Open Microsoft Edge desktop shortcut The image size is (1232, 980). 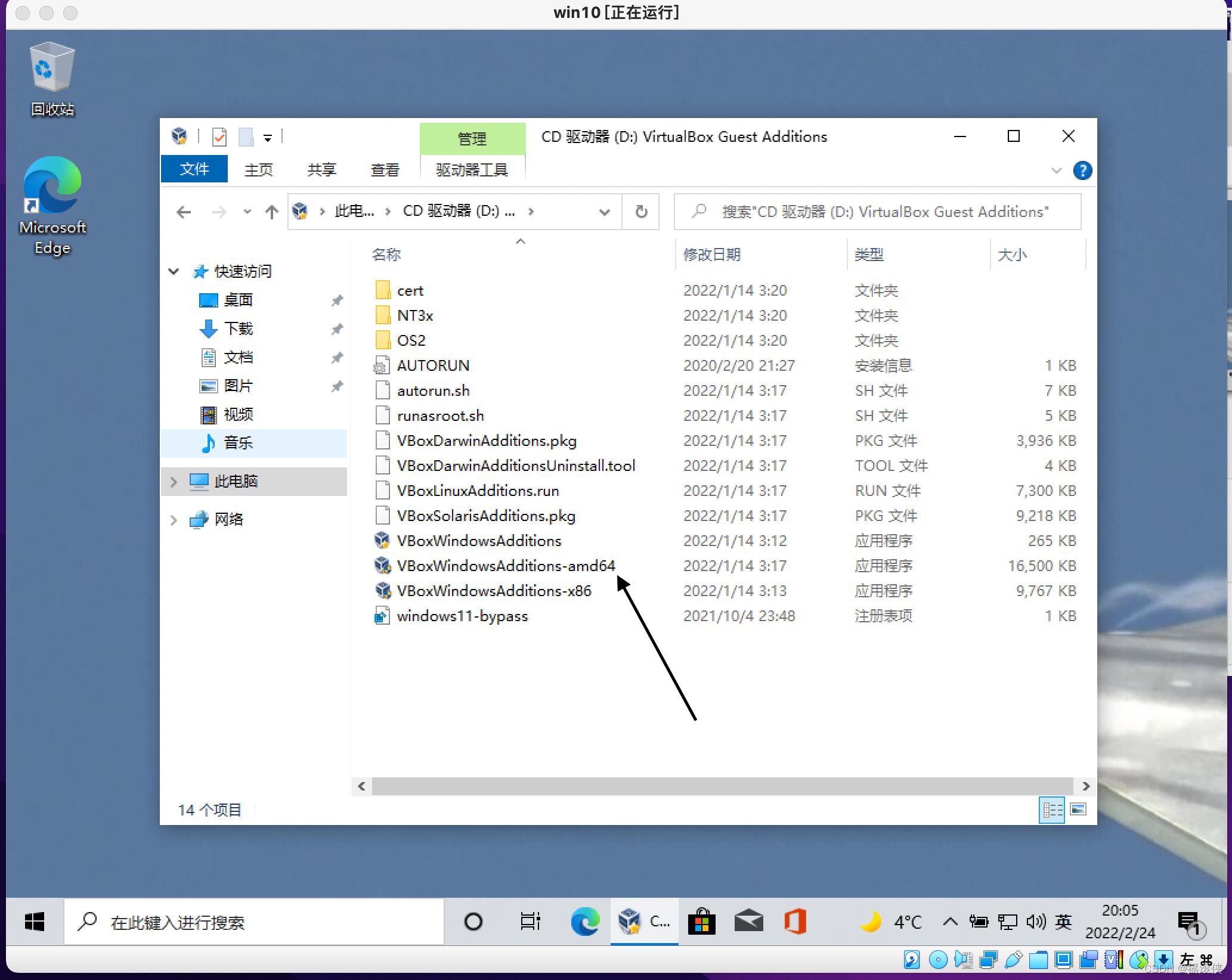52,206
